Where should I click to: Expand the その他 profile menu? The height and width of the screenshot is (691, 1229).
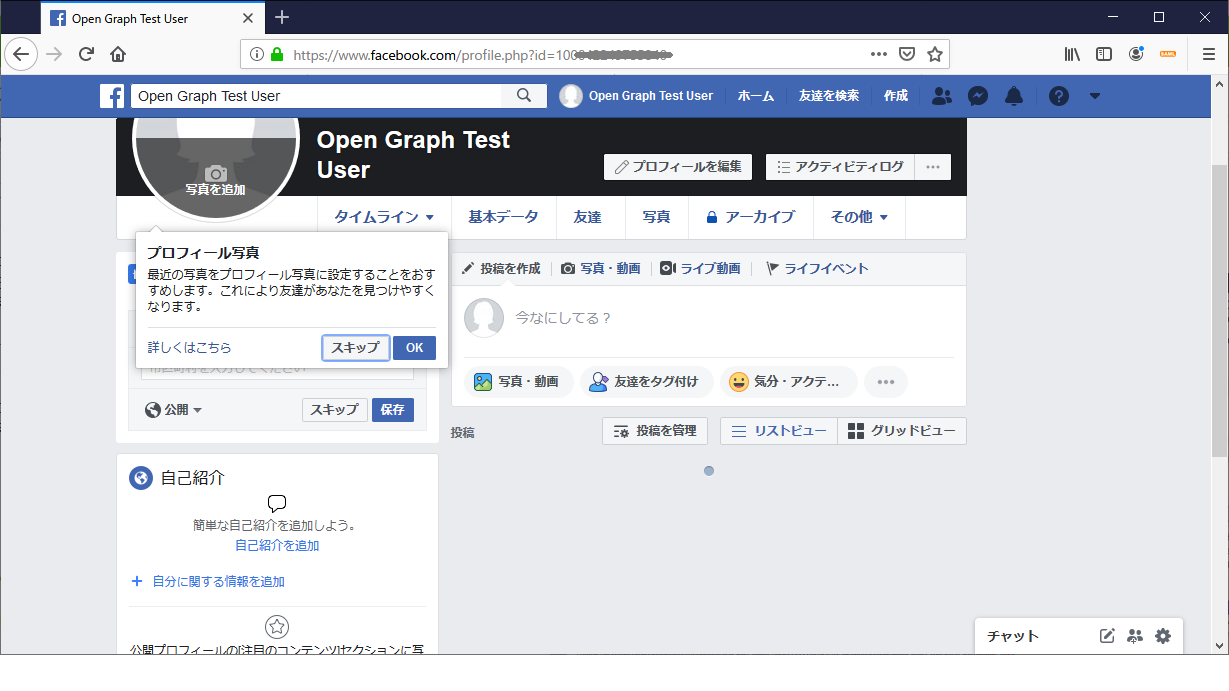pos(858,217)
